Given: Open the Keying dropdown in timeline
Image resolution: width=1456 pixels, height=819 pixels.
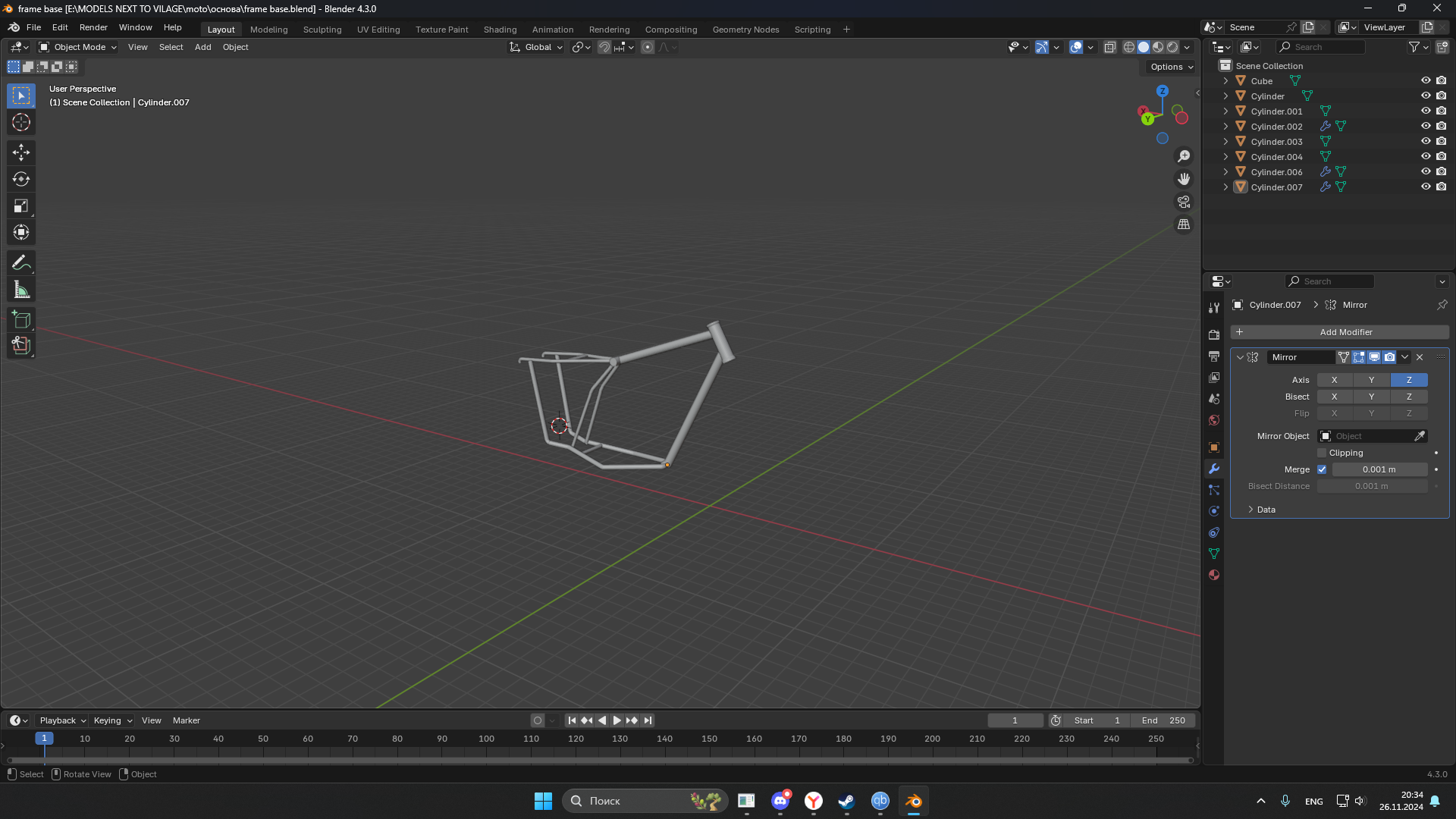Looking at the screenshot, I should point(112,720).
